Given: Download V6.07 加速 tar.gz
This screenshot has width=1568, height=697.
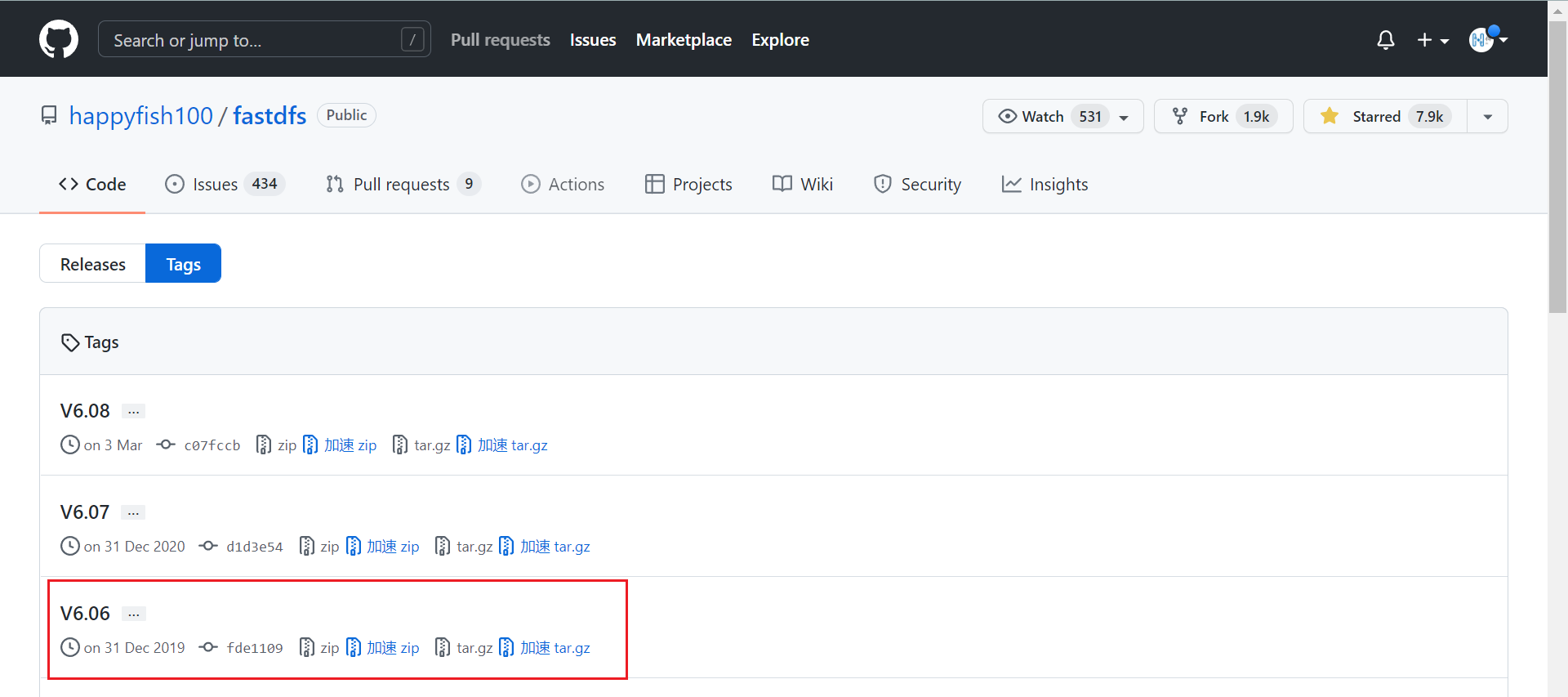Looking at the screenshot, I should (x=545, y=547).
